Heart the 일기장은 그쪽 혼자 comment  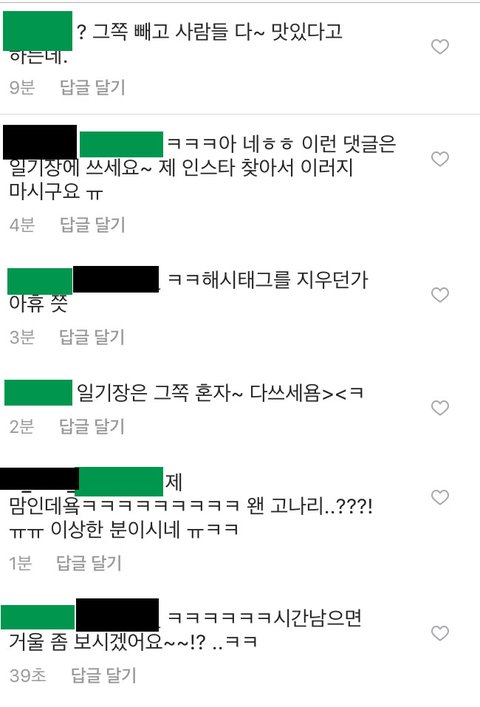(x=440, y=407)
